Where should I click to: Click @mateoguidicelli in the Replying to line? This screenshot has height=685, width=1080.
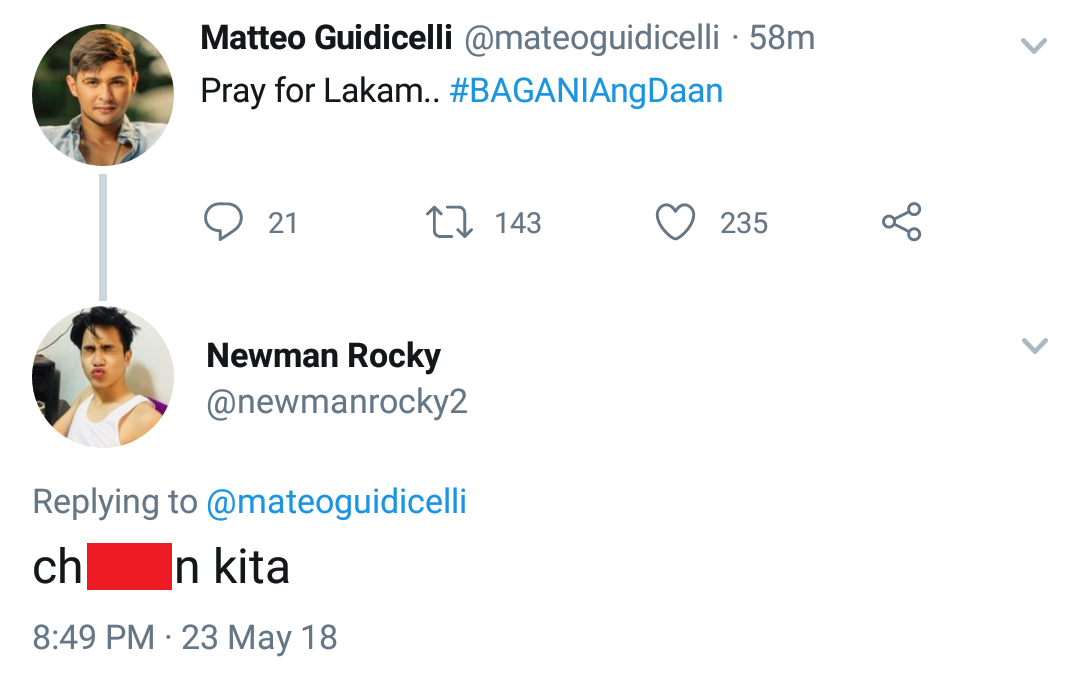click(336, 501)
